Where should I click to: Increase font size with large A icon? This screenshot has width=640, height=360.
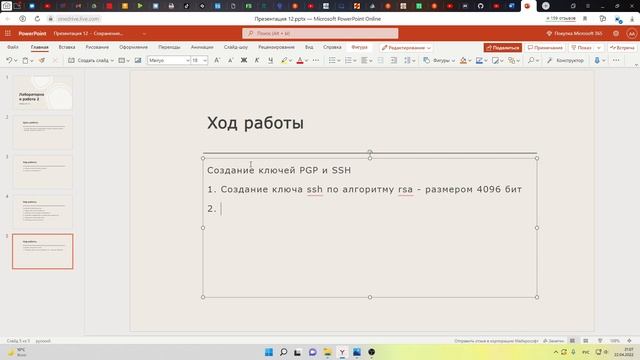pyautogui.click(x=217, y=60)
